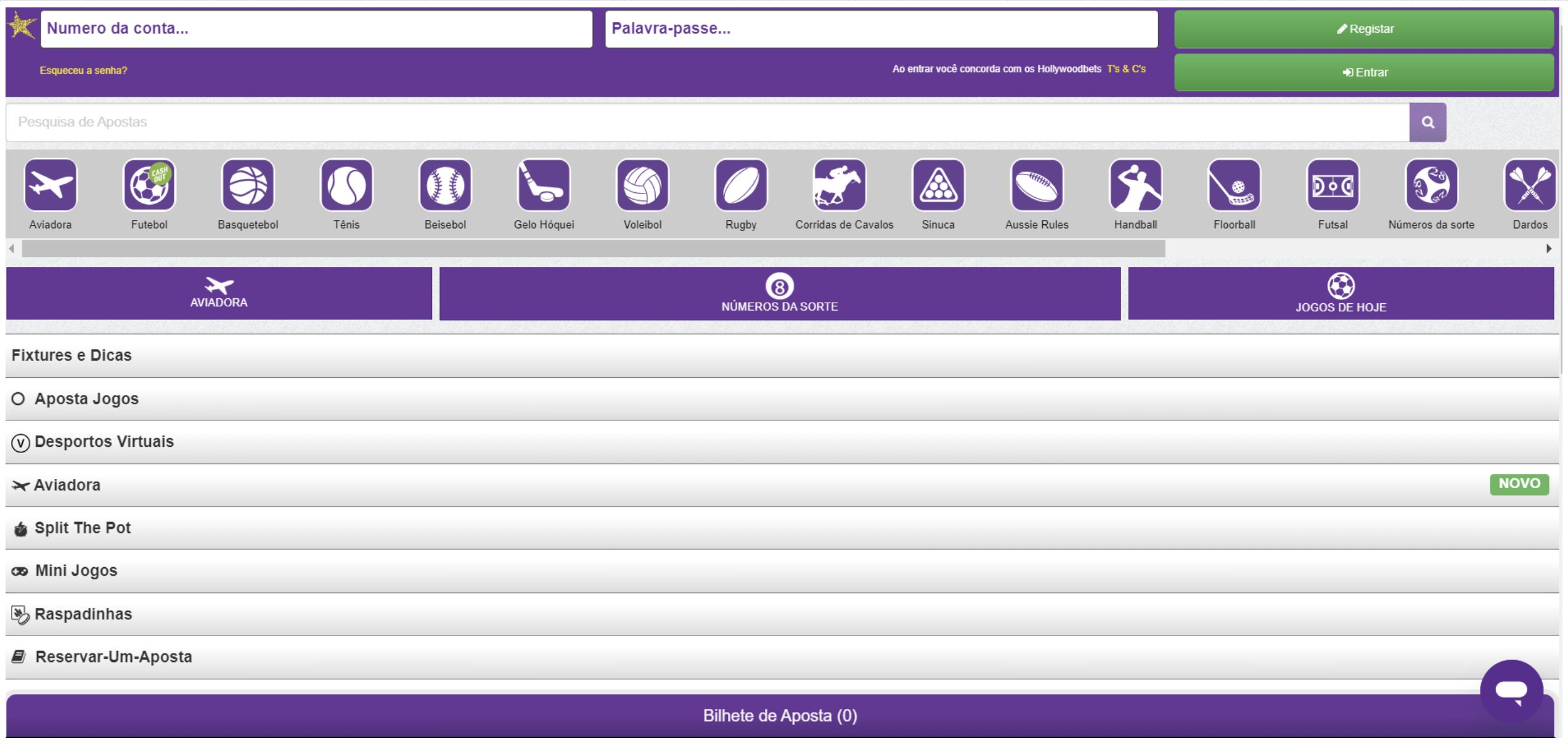Focus the Numero da conta field
Viewport: 1568px width, 744px height.
tap(316, 29)
